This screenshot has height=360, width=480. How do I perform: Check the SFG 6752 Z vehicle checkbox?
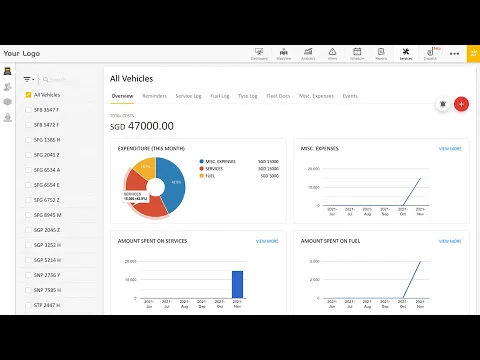pos(28,200)
